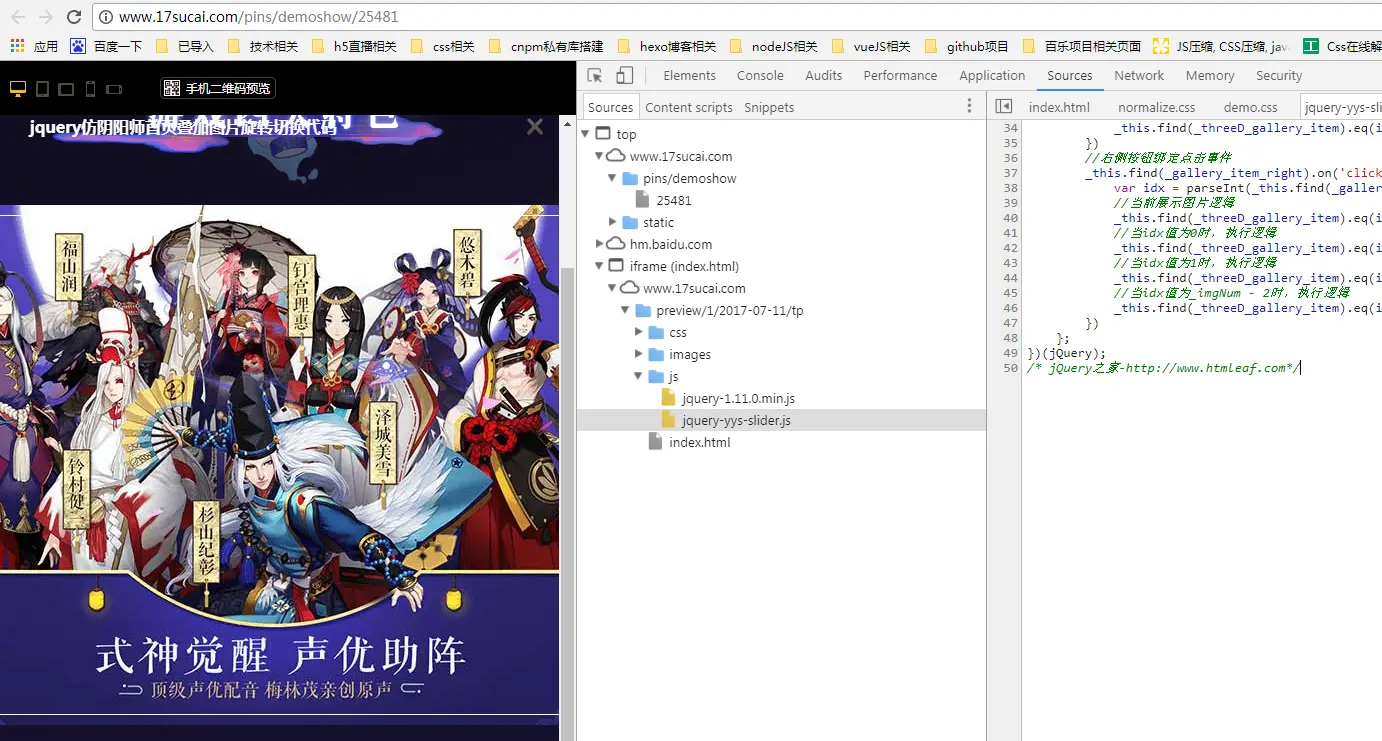Switch to the Console tab
This screenshot has width=1382, height=741.
[760, 75]
